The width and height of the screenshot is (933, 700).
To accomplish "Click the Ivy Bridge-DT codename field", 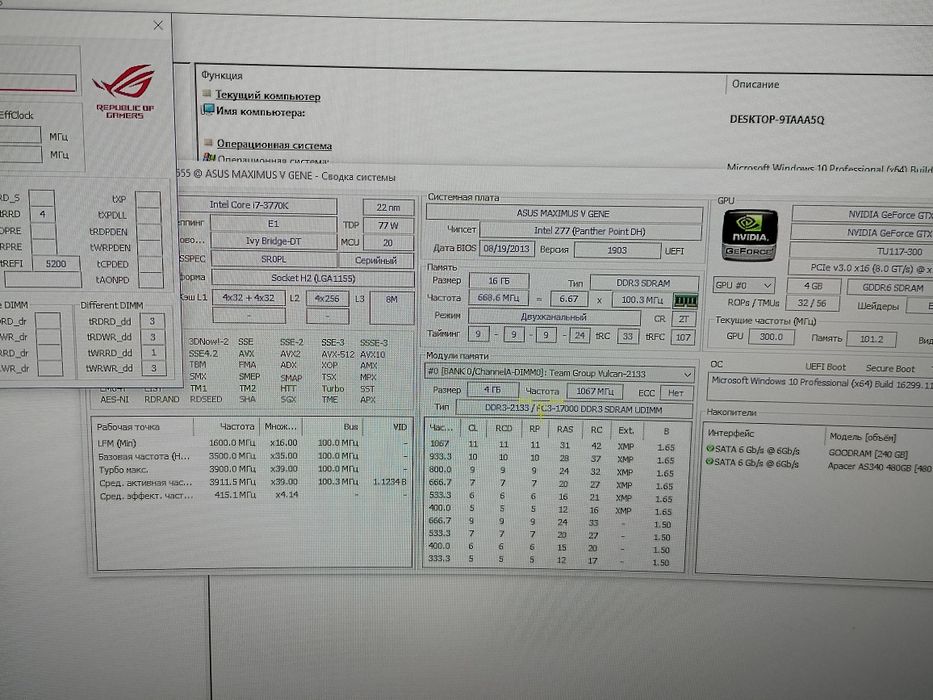I will 273,241.
